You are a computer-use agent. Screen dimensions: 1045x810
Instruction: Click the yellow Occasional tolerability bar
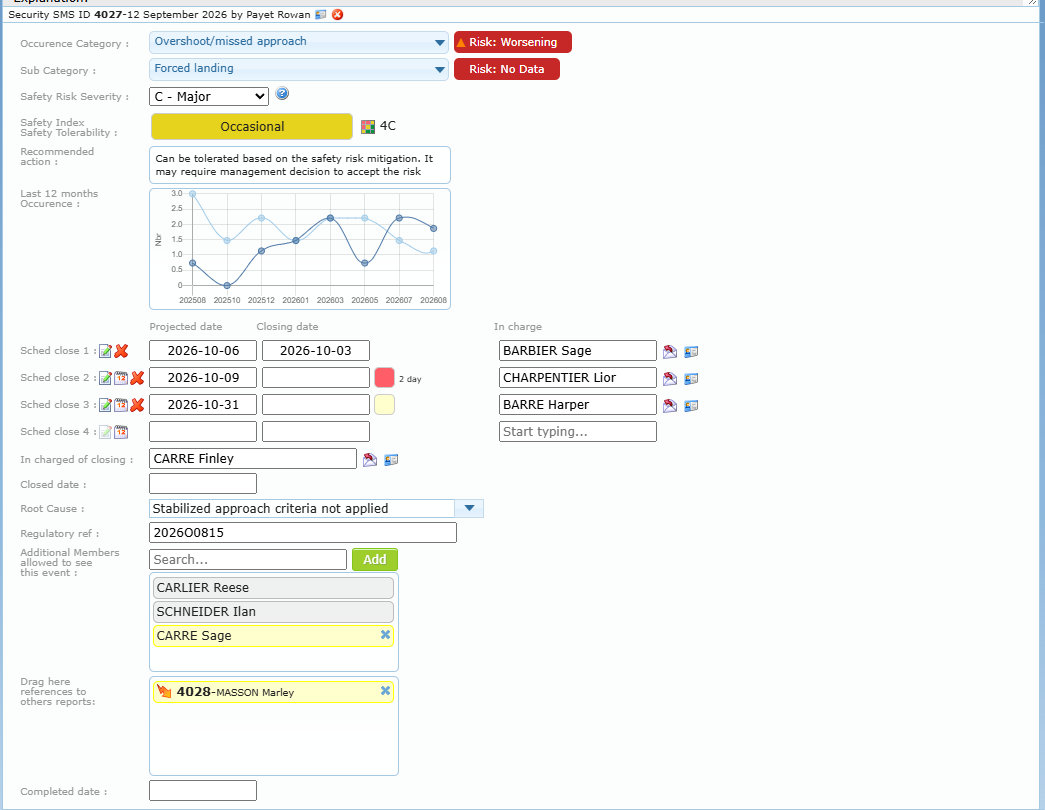tap(252, 127)
